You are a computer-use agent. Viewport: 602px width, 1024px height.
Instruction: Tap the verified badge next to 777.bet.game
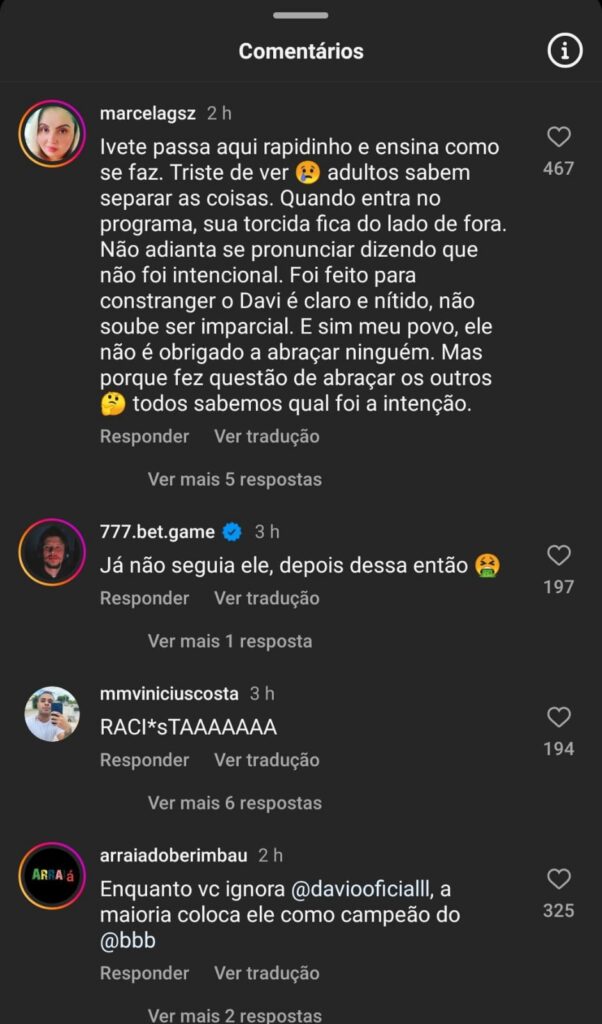coord(232,532)
